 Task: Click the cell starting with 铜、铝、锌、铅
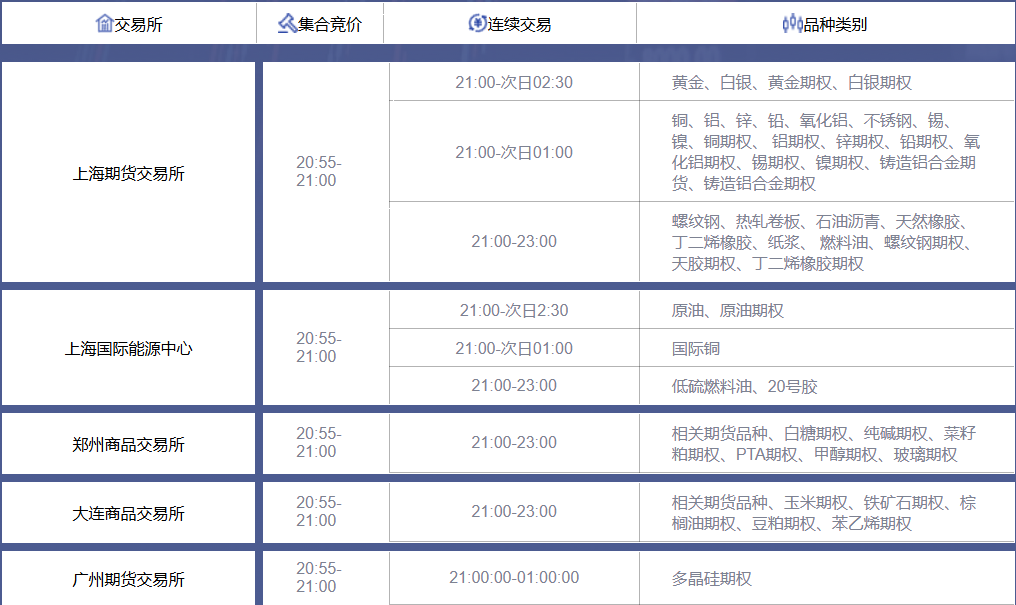point(827,152)
